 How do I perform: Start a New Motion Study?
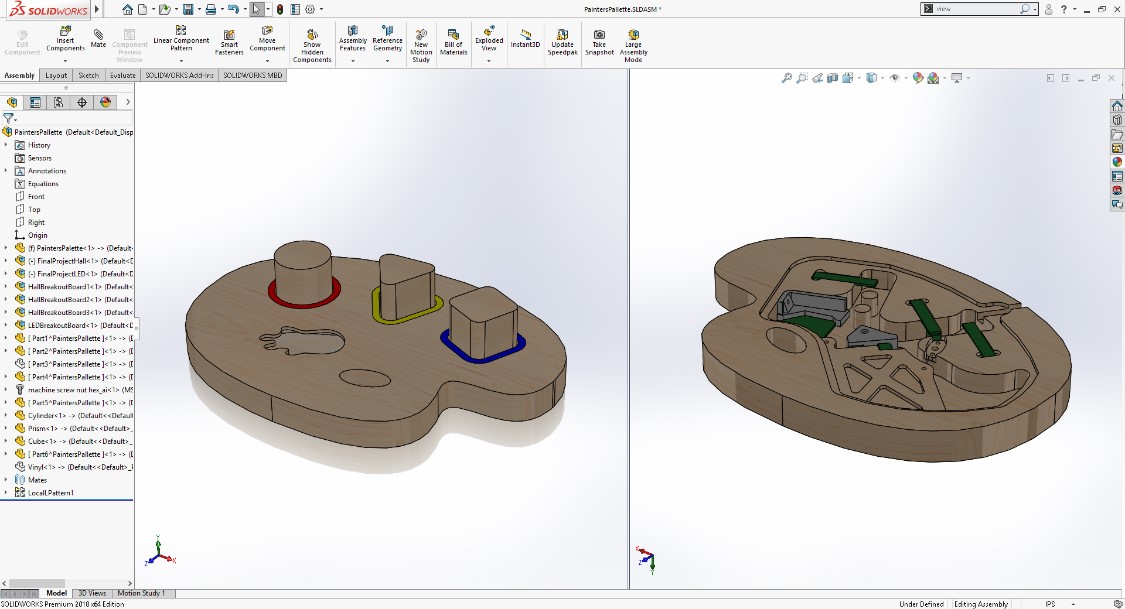421,47
